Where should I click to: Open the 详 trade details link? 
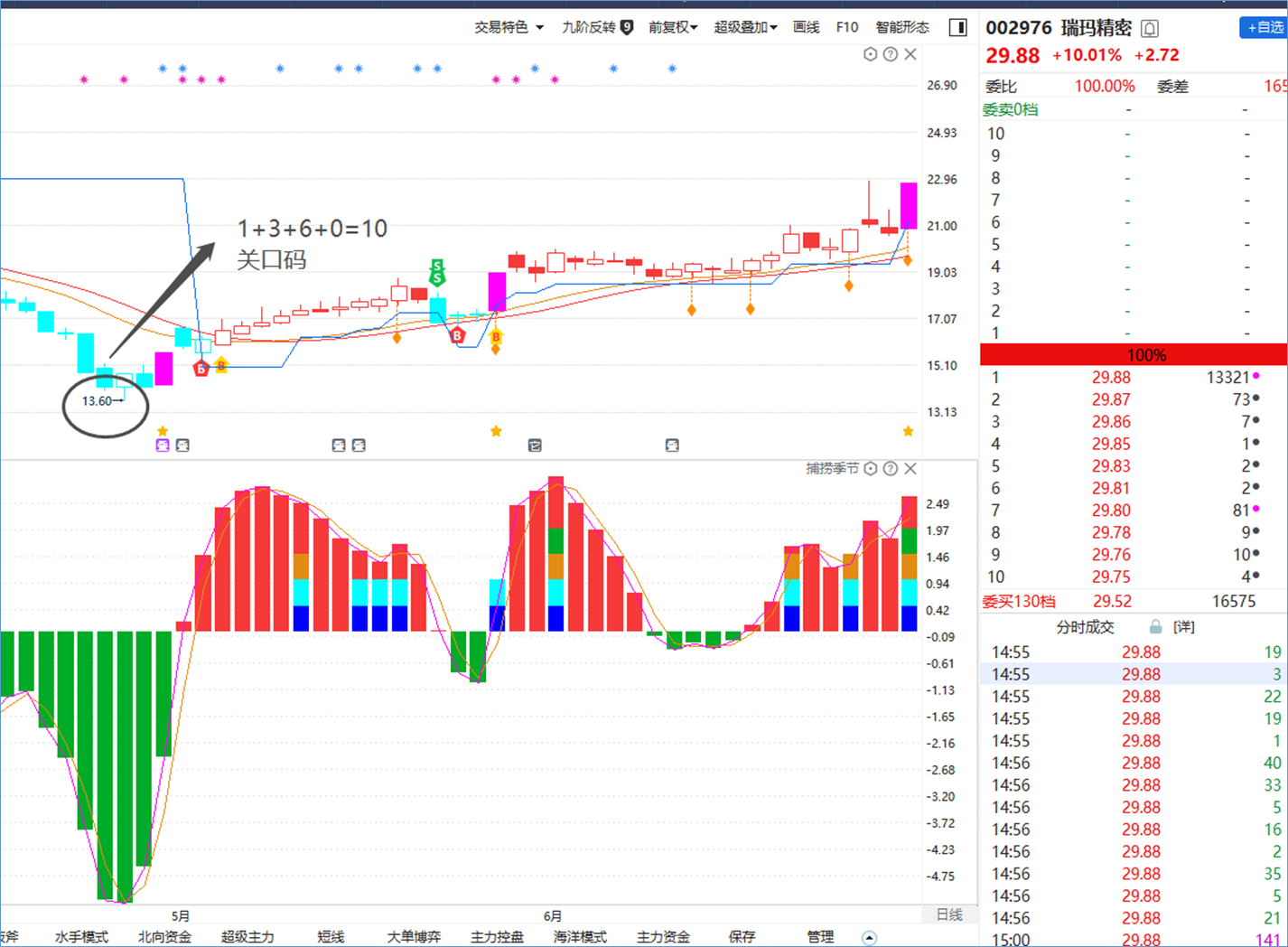point(1183,627)
